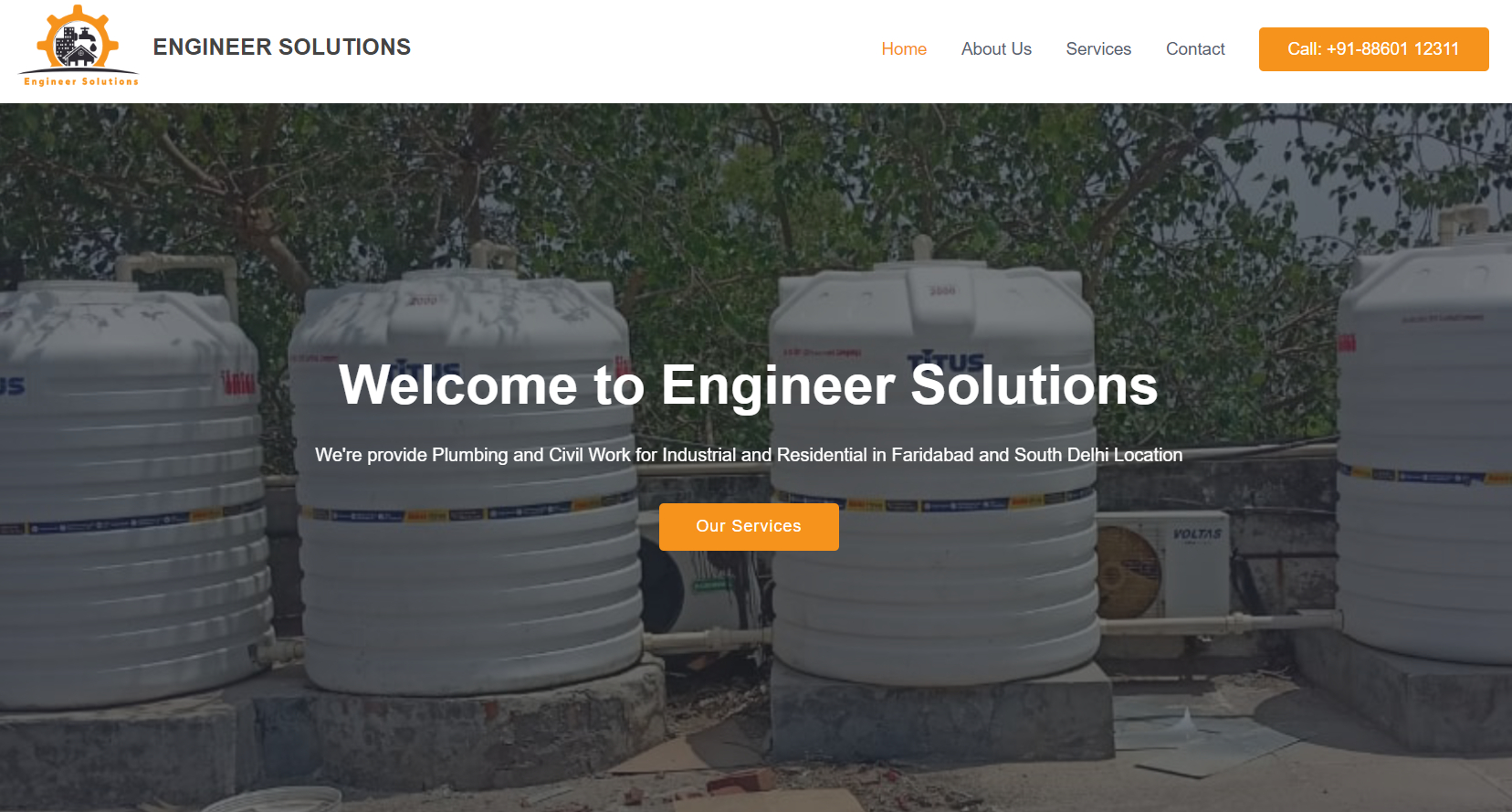Open the Services navigation link

pos(1098,49)
